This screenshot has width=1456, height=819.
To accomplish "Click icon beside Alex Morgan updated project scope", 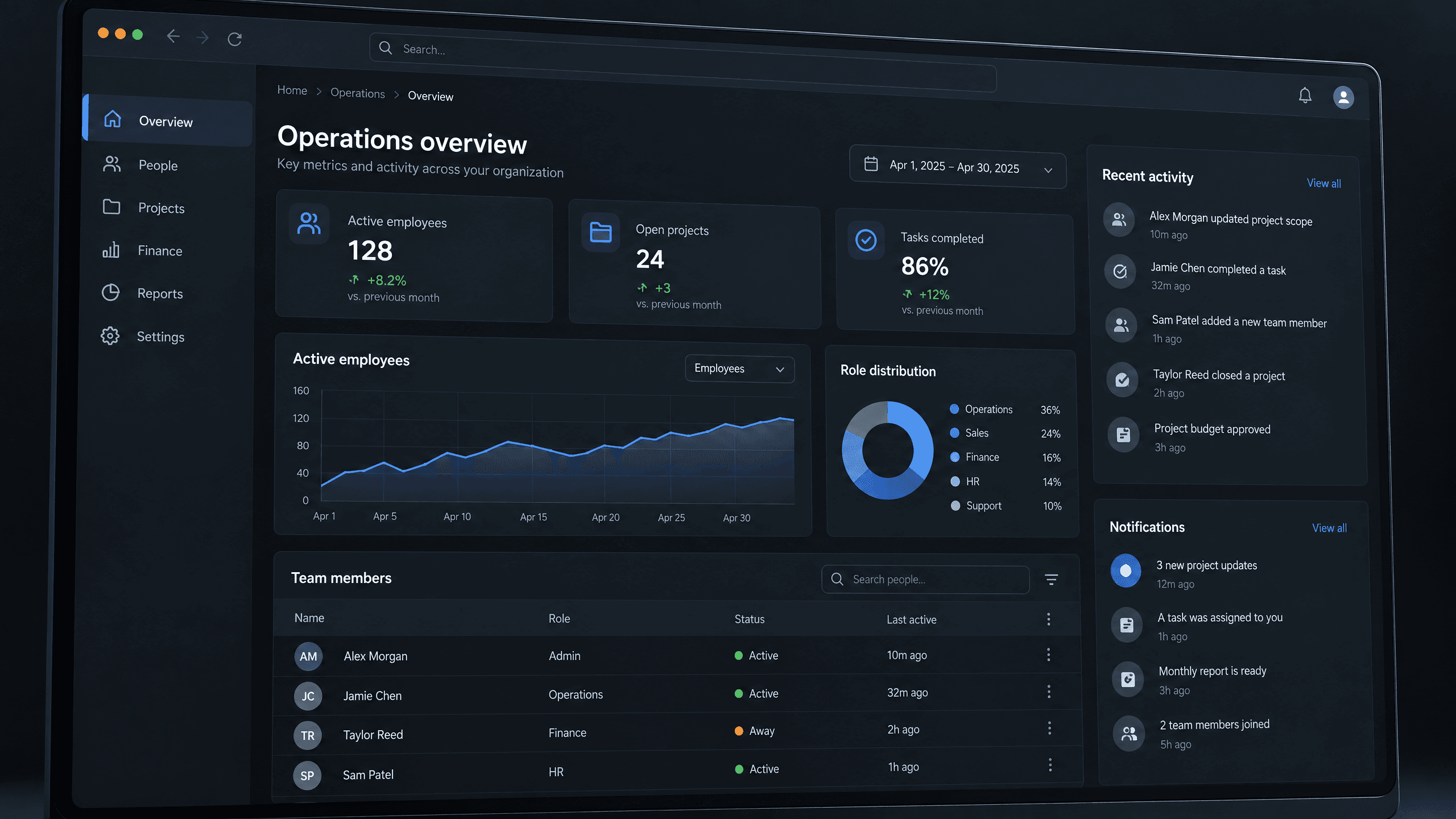I will tap(1119, 220).
